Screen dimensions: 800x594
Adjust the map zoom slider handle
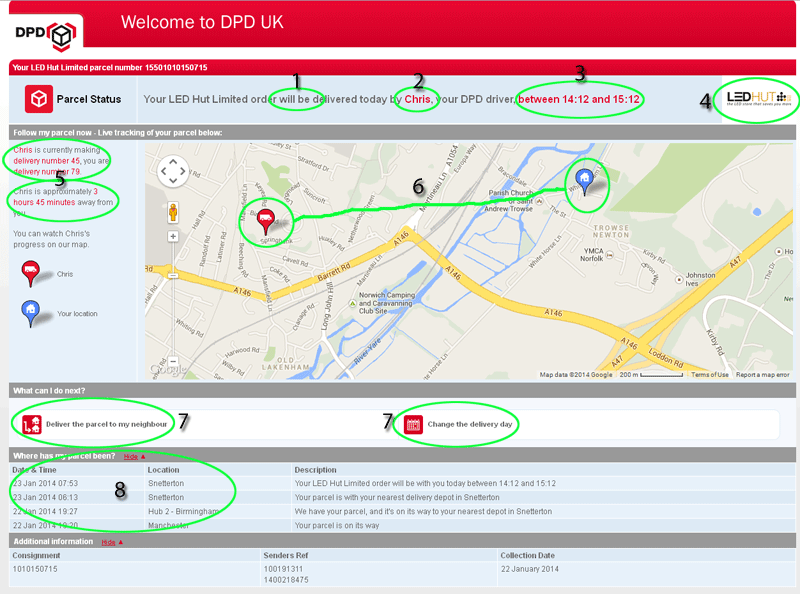(x=173, y=276)
